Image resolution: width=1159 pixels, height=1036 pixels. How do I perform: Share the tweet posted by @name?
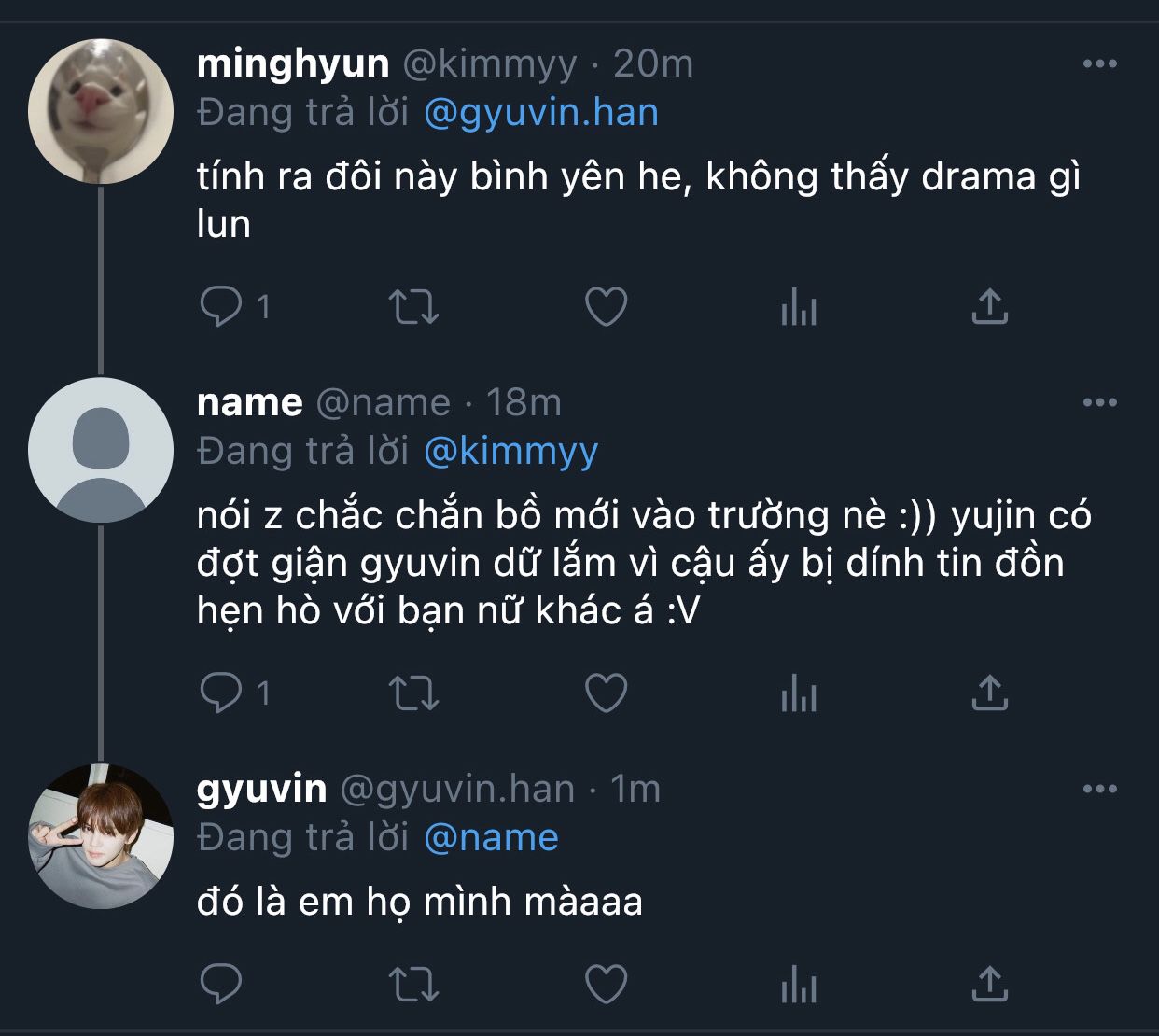(x=989, y=693)
